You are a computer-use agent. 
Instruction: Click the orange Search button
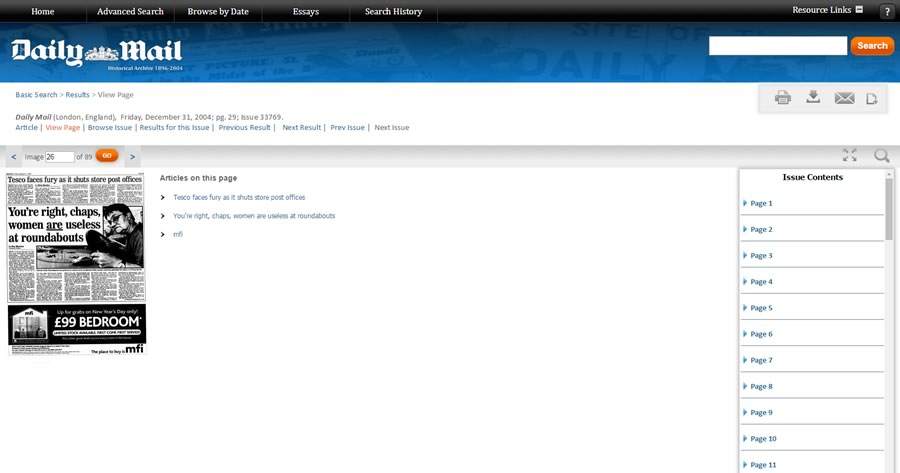[x=872, y=45]
